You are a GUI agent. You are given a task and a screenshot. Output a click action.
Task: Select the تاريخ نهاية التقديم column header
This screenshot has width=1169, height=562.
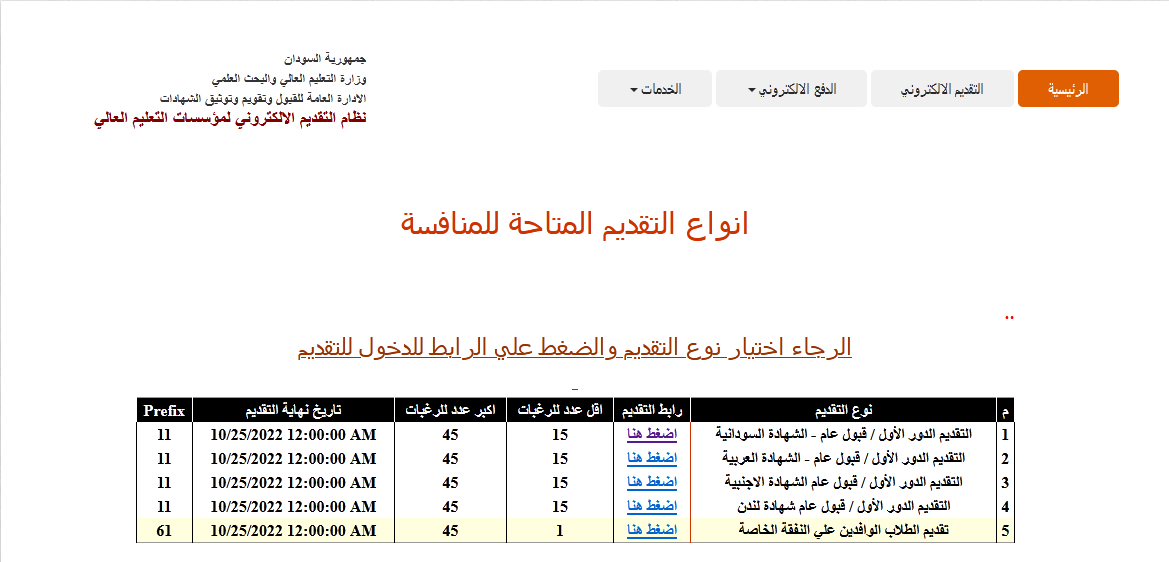pos(294,410)
